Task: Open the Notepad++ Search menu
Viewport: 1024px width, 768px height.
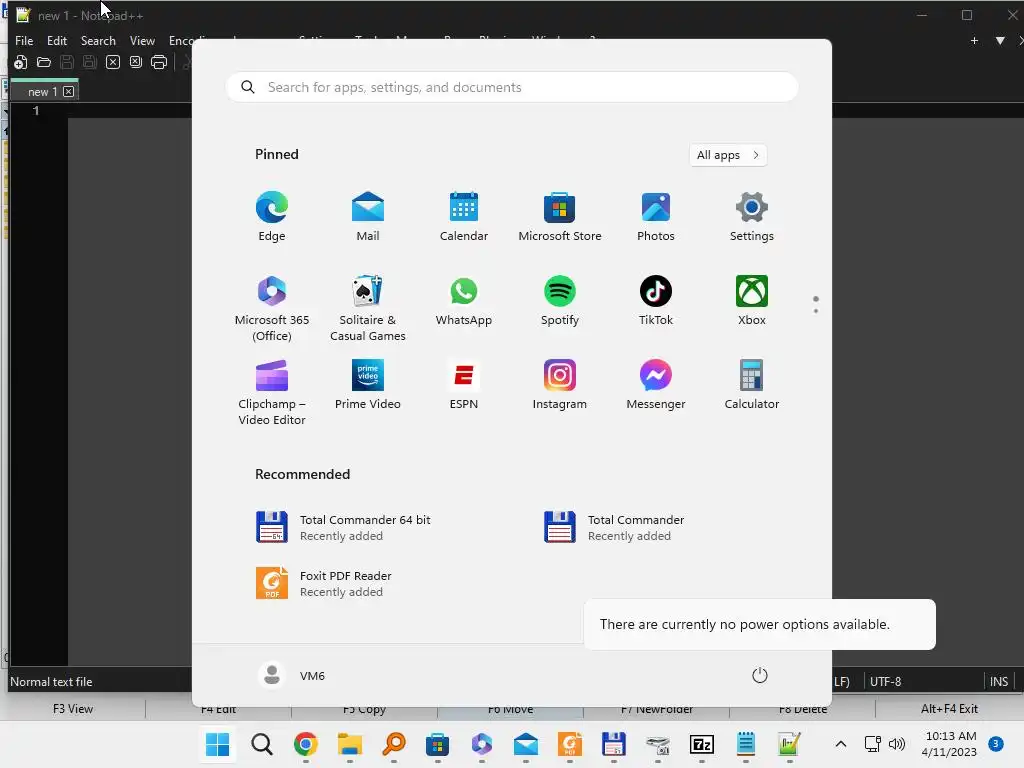Action: (98, 40)
